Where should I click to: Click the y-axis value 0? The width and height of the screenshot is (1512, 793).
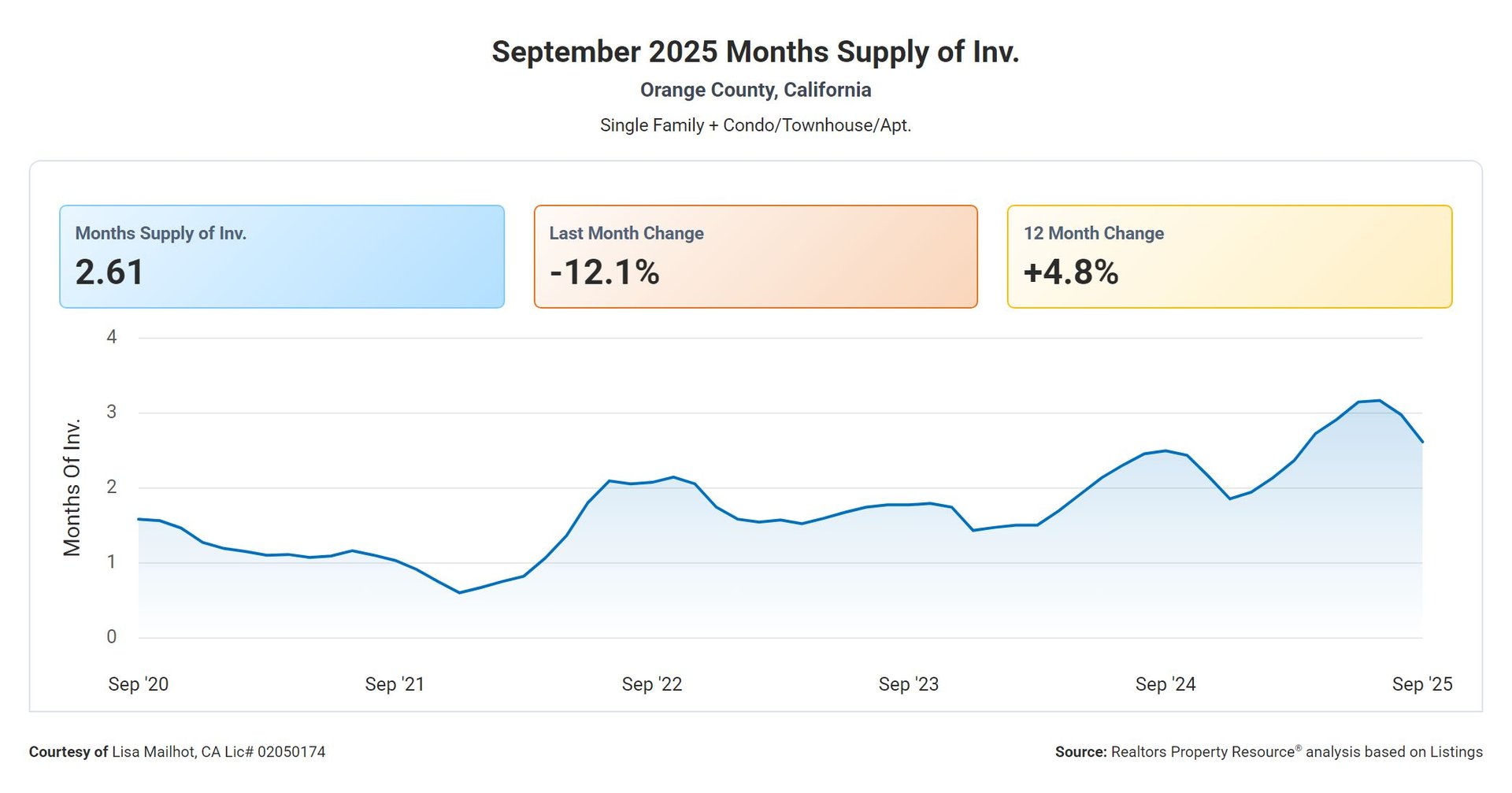112,637
